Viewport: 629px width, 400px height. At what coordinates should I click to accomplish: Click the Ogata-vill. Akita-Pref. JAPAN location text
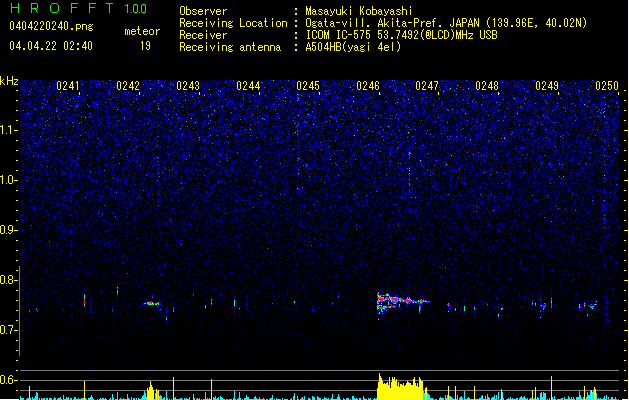446,23
